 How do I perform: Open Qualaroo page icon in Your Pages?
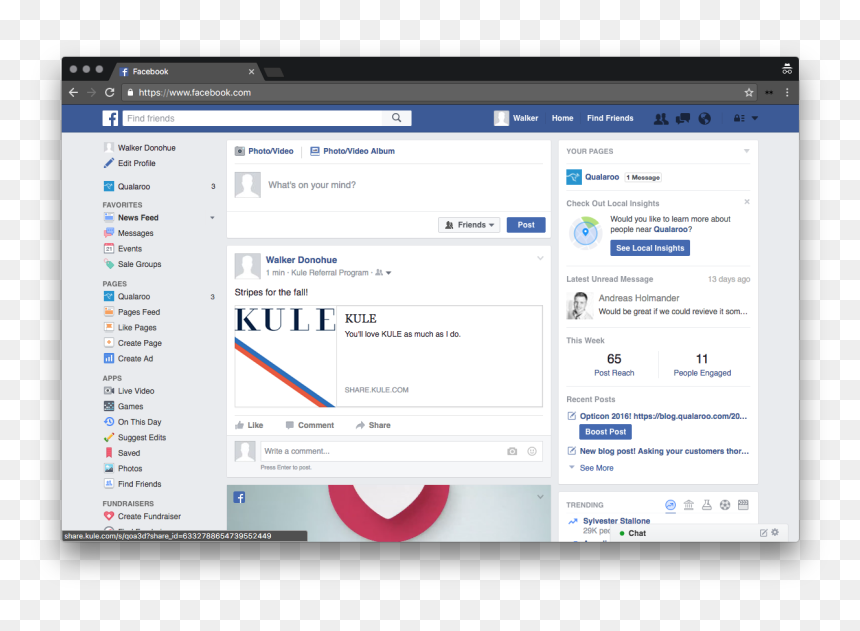pyautogui.click(x=574, y=177)
